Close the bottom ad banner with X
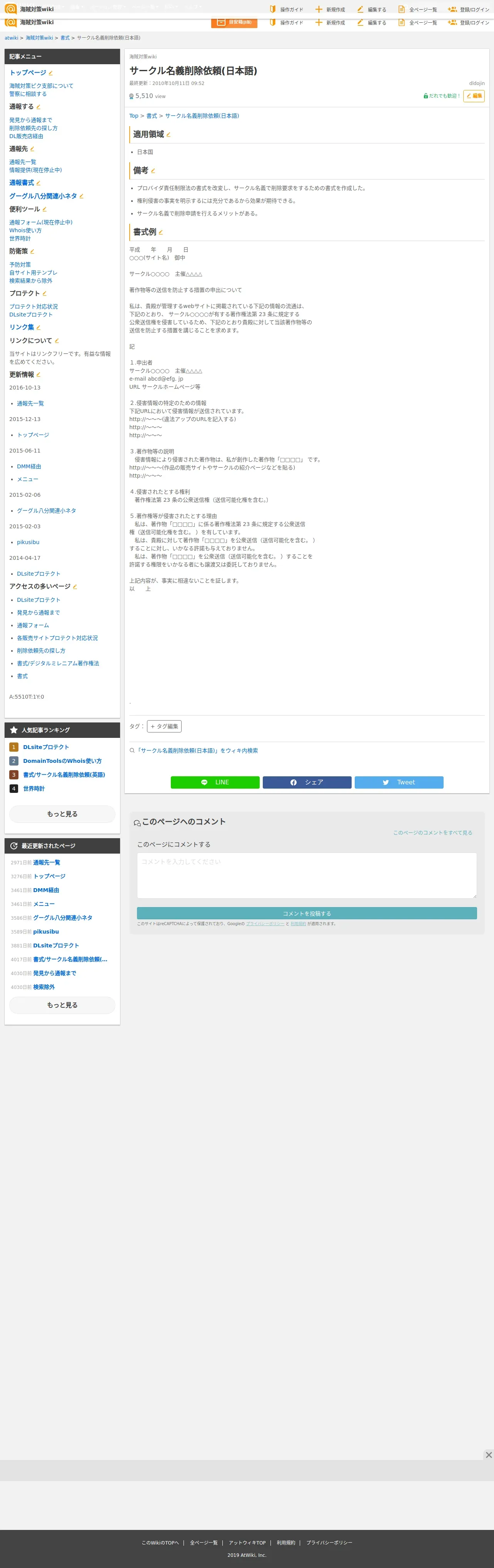This screenshot has width=494, height=1568. tap(489, 1455)
